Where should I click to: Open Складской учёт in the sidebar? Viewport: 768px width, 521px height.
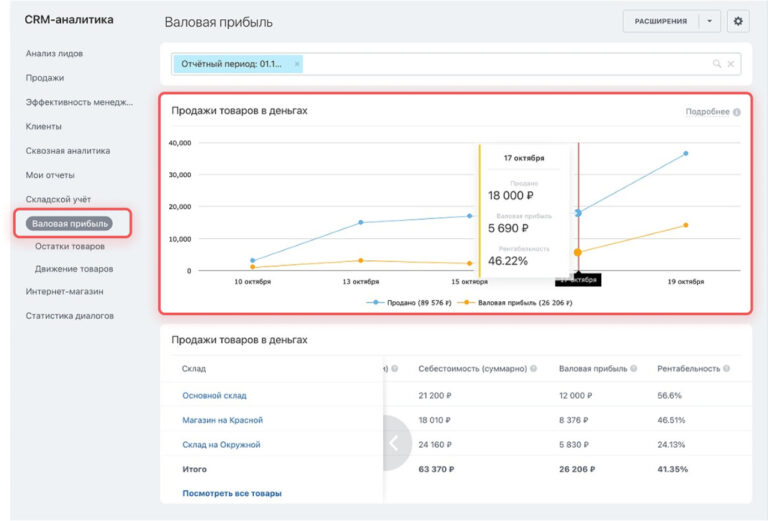click(58, 199)
